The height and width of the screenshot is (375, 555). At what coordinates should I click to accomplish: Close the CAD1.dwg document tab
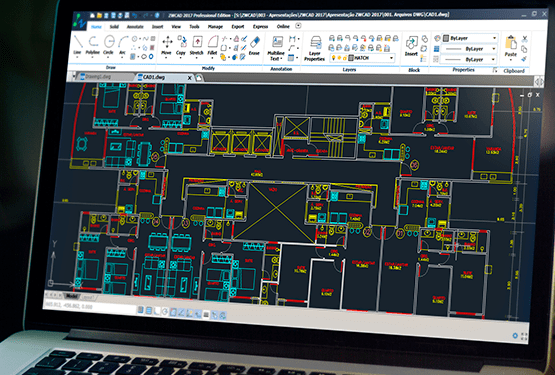[x=190, y=78]
